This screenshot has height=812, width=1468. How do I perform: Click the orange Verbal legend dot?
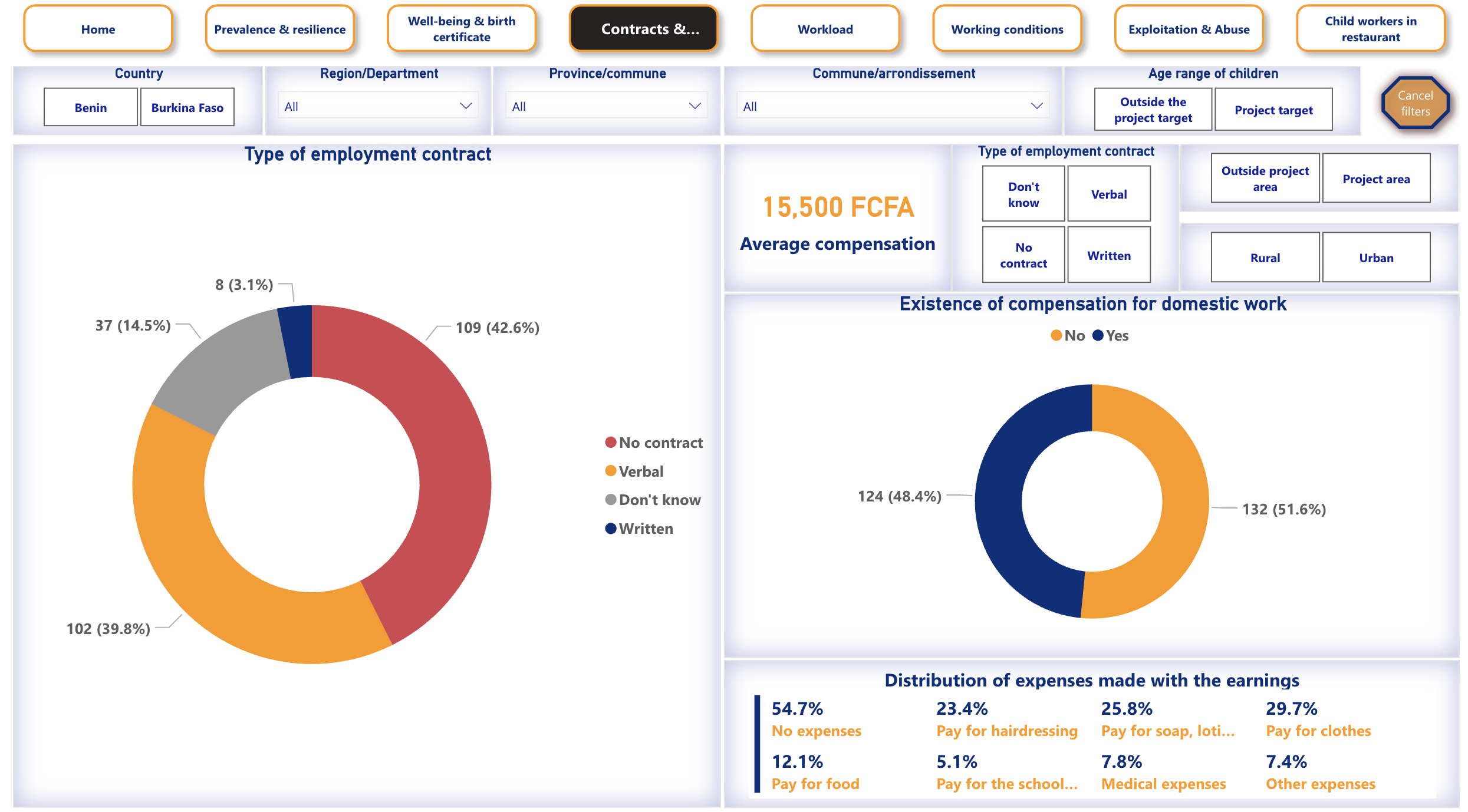tap(611, 471)
